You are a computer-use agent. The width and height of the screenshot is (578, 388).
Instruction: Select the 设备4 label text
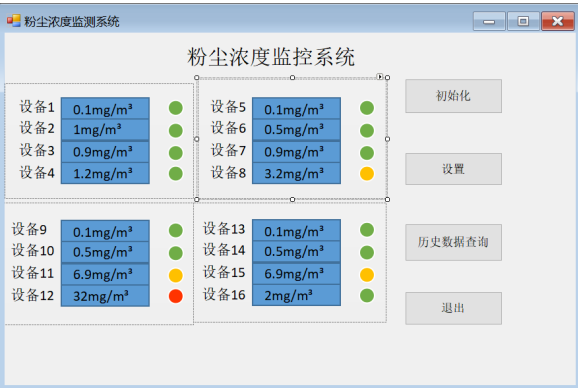pos(37,172)
